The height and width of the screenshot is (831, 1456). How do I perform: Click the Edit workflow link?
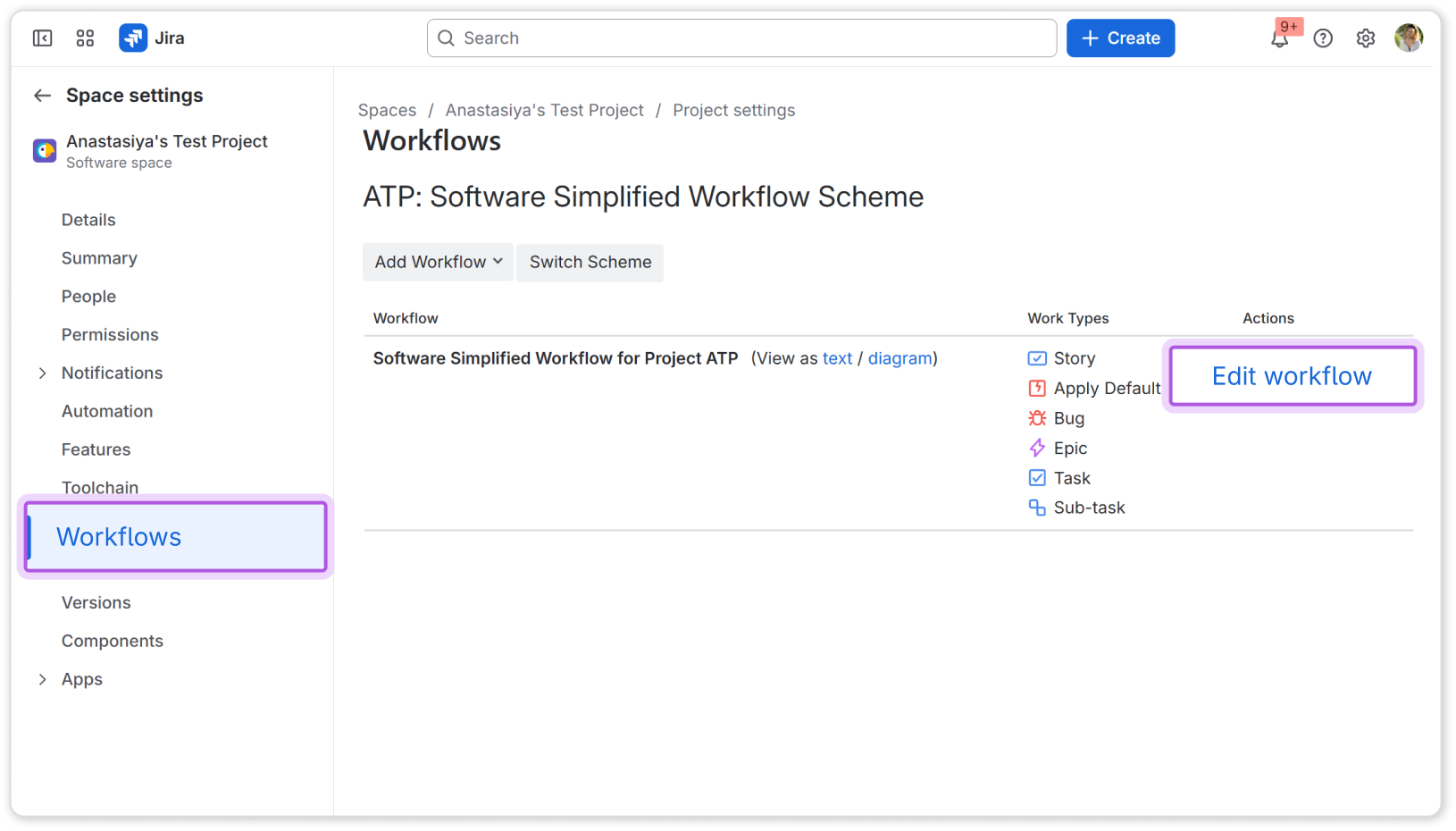(x=1292, y=376)
